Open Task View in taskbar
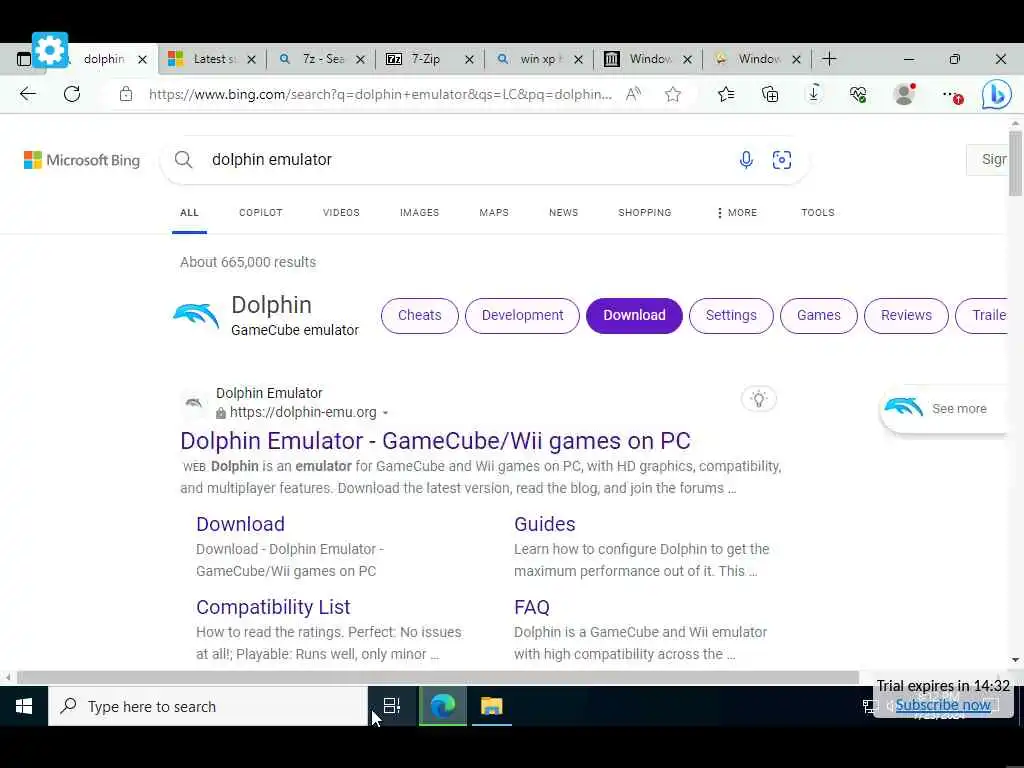 [392, 706]
